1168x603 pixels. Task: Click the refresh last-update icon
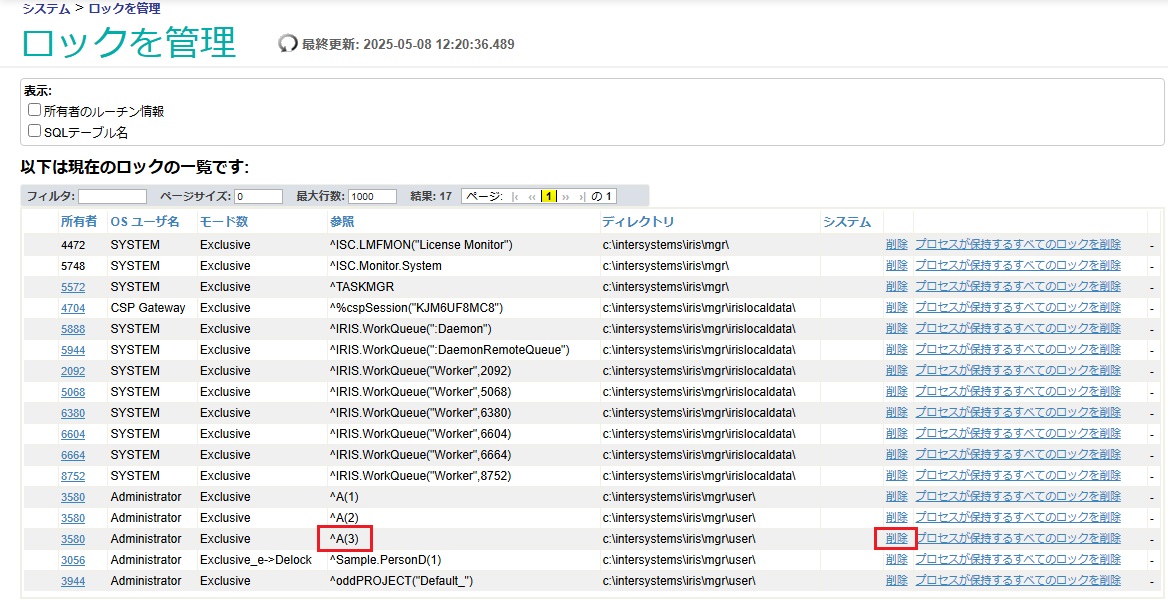pos(288,44)
